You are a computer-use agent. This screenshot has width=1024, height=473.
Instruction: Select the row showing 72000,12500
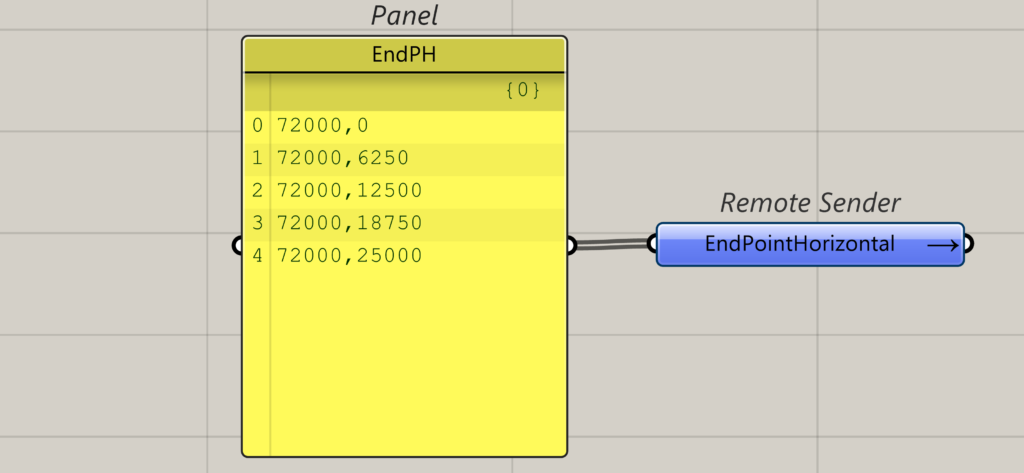pos(350,190)
